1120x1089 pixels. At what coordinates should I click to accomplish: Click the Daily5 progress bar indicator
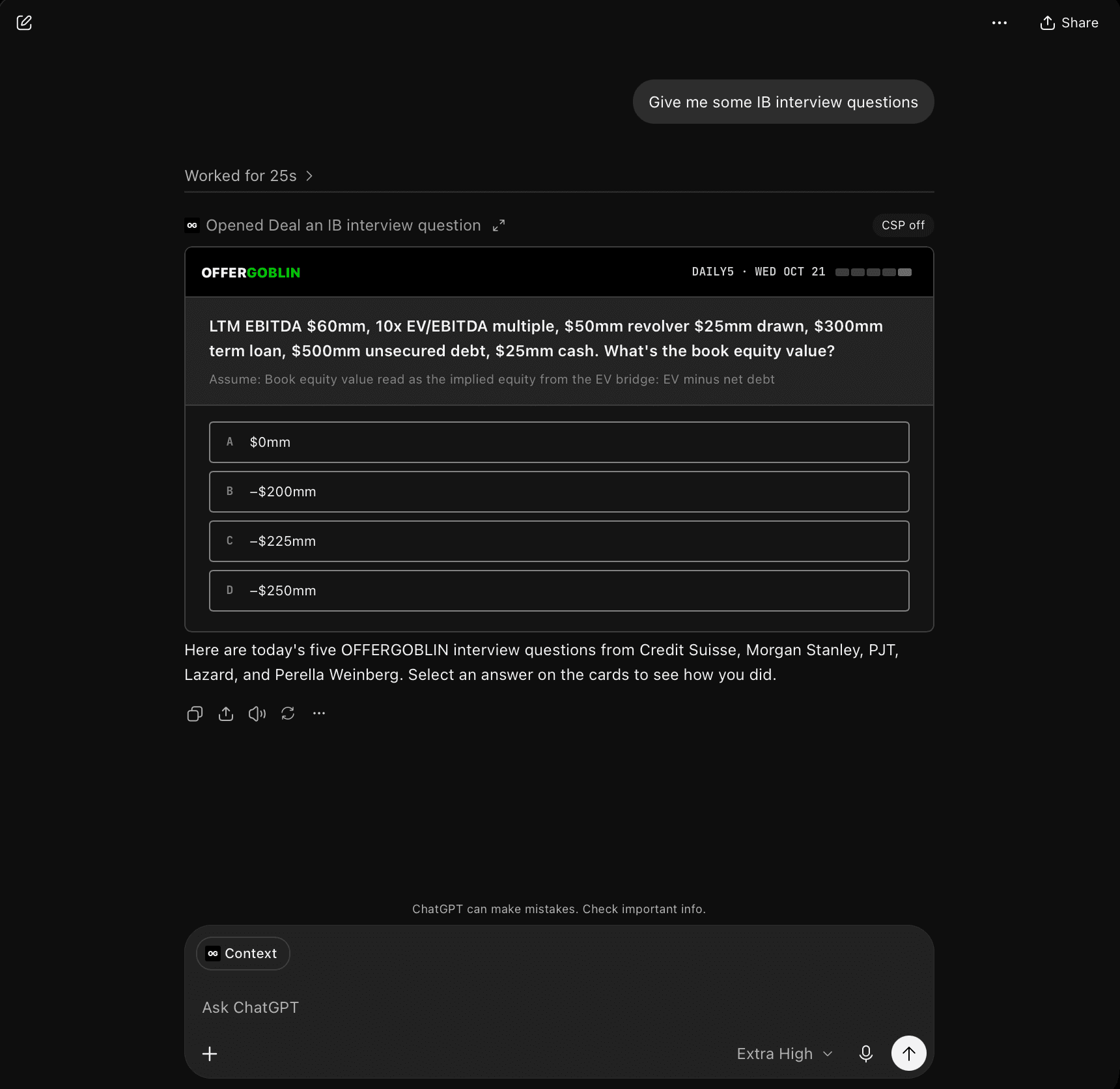pyautogui.click(x=873, y=272)
